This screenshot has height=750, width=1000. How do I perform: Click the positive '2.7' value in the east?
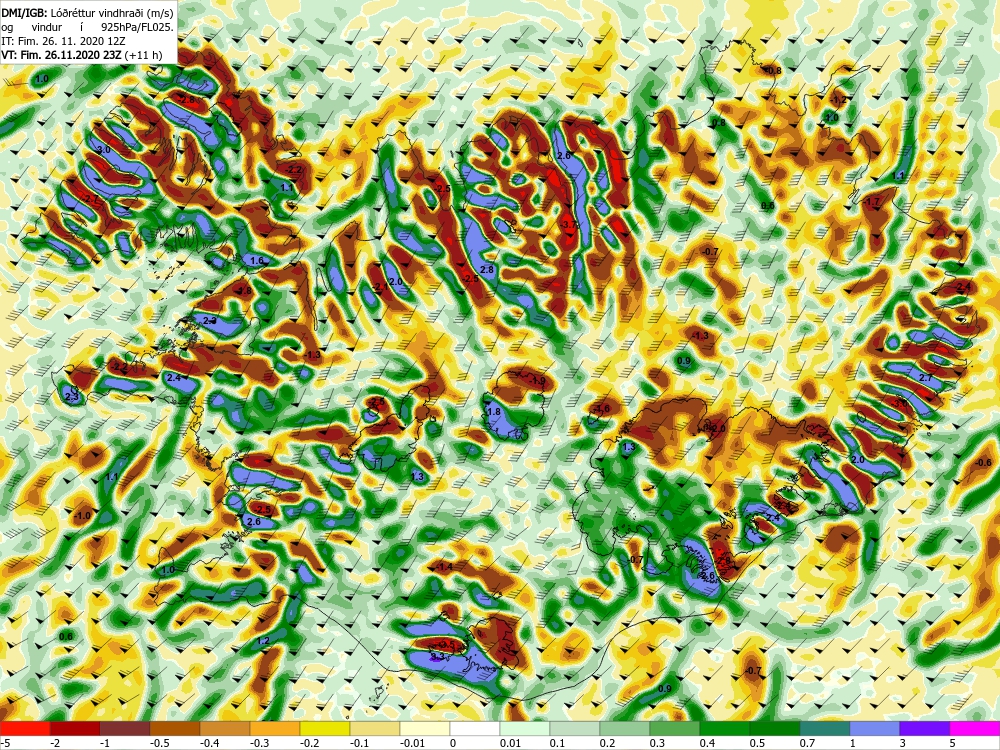[x=926, y=378]
